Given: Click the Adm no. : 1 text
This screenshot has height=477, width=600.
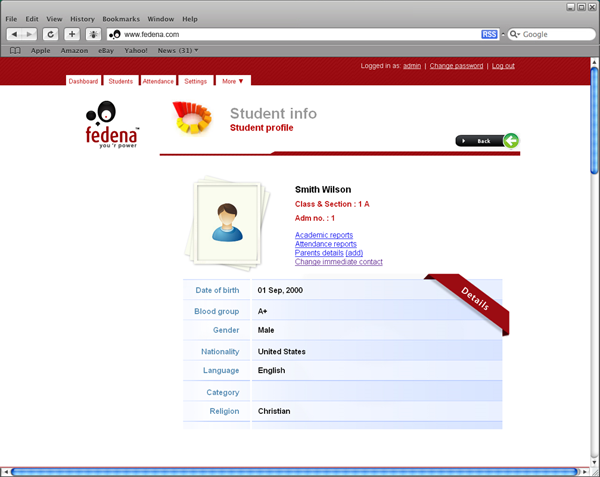Looking at the screenshot, I should (x=315, y=218).
